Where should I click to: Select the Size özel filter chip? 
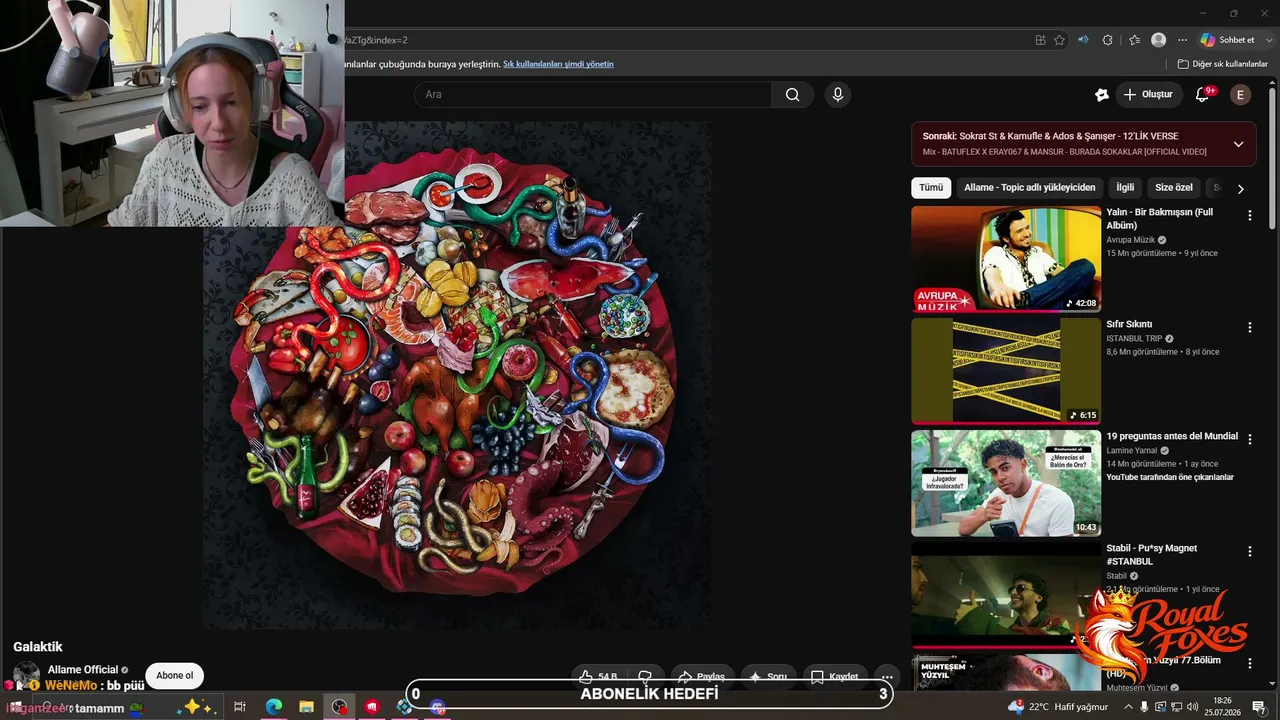pos(1174,188)
